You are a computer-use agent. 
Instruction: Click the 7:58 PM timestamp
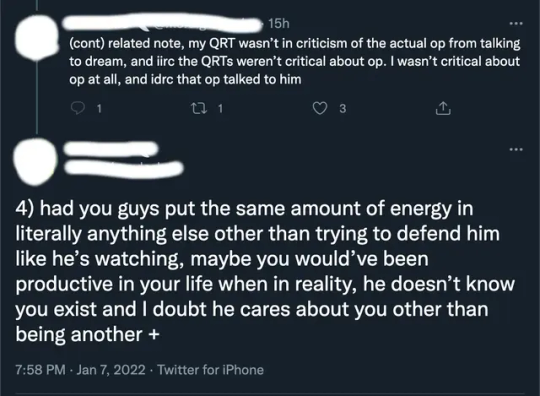(x=40, y=370)
